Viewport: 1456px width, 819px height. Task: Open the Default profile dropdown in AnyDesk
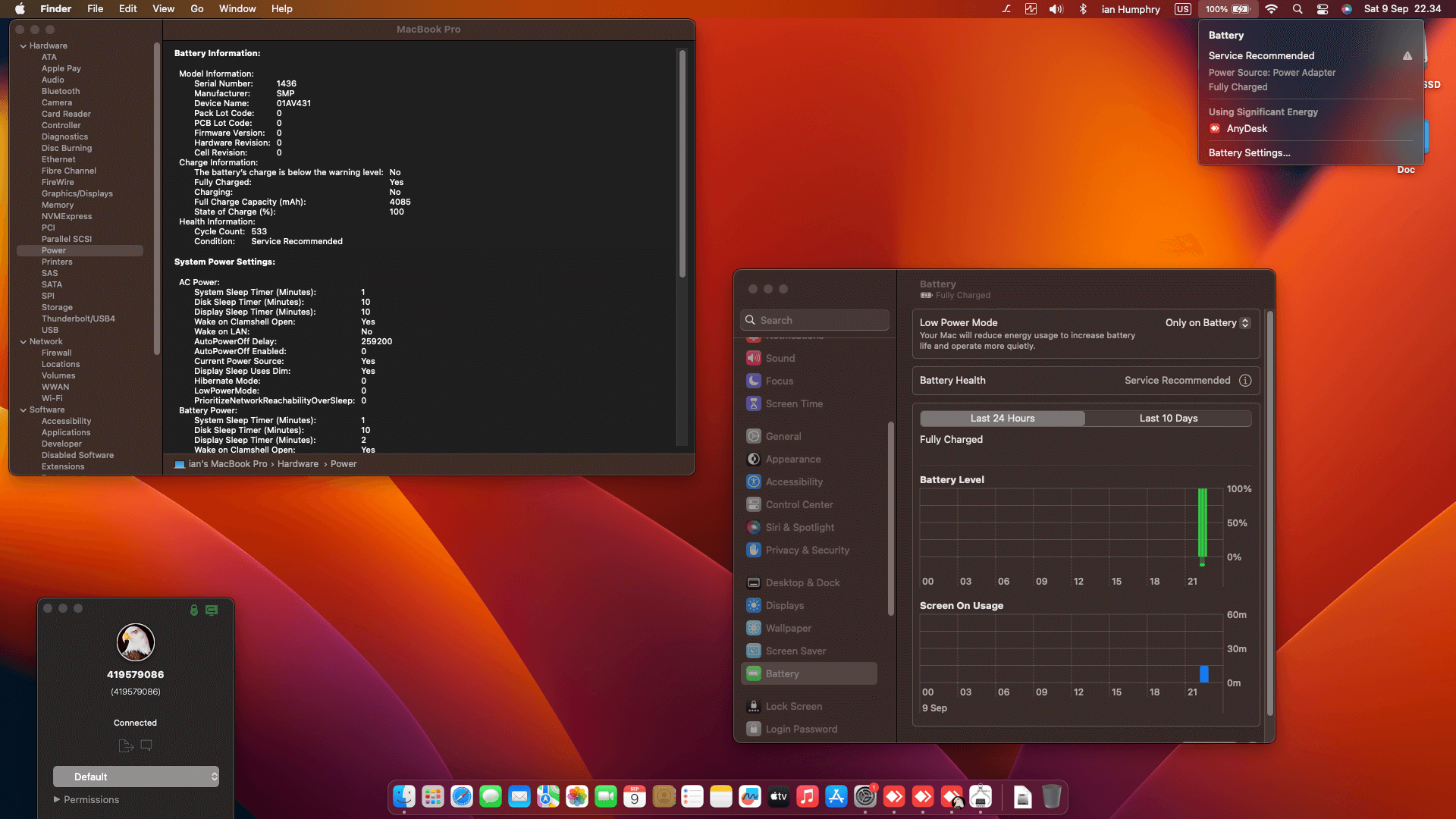(x=136, y=777)
